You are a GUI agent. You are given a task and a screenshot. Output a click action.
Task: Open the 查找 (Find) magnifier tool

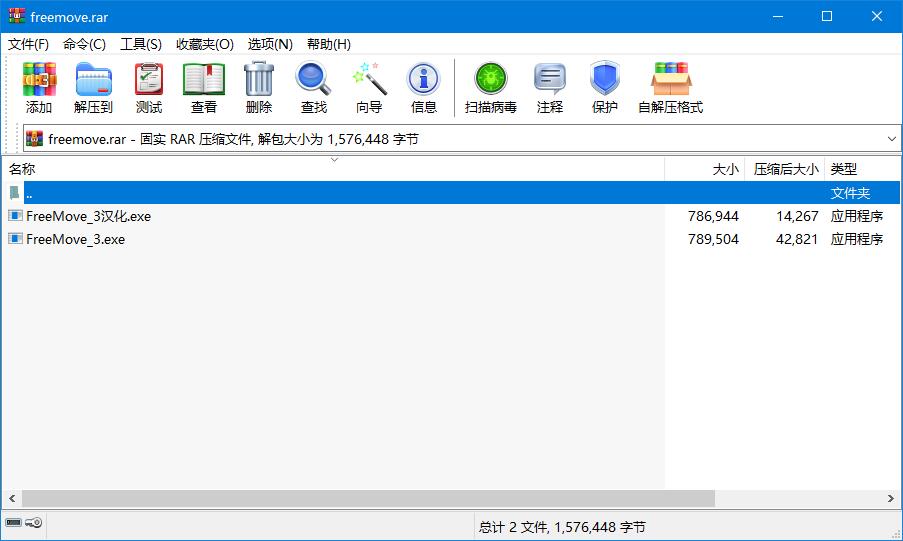(x=313, y=88)
